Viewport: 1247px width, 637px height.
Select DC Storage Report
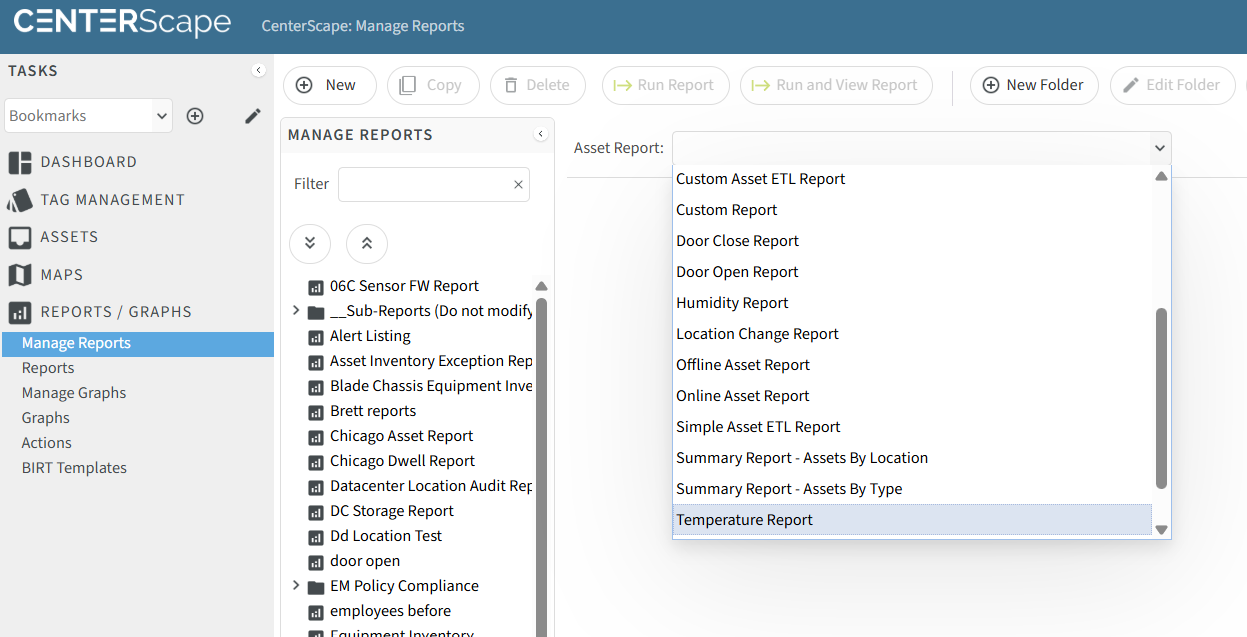click(381, 511)
